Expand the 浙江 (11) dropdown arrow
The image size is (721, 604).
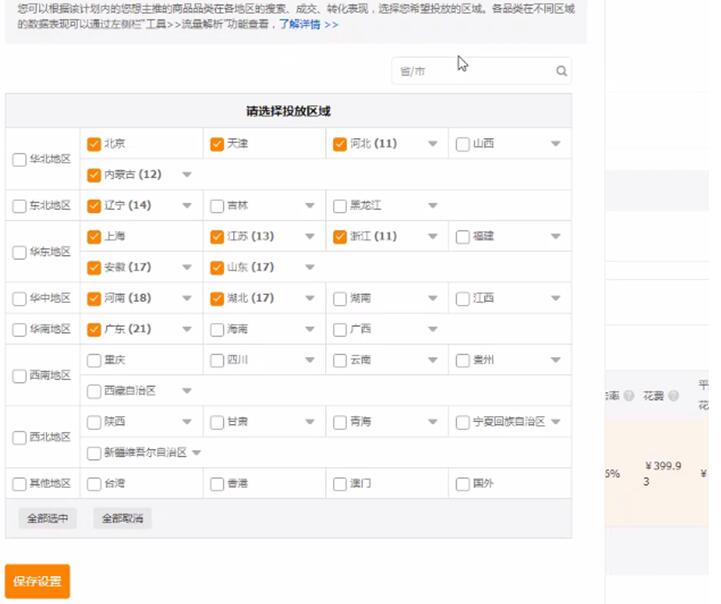point(433,236)
